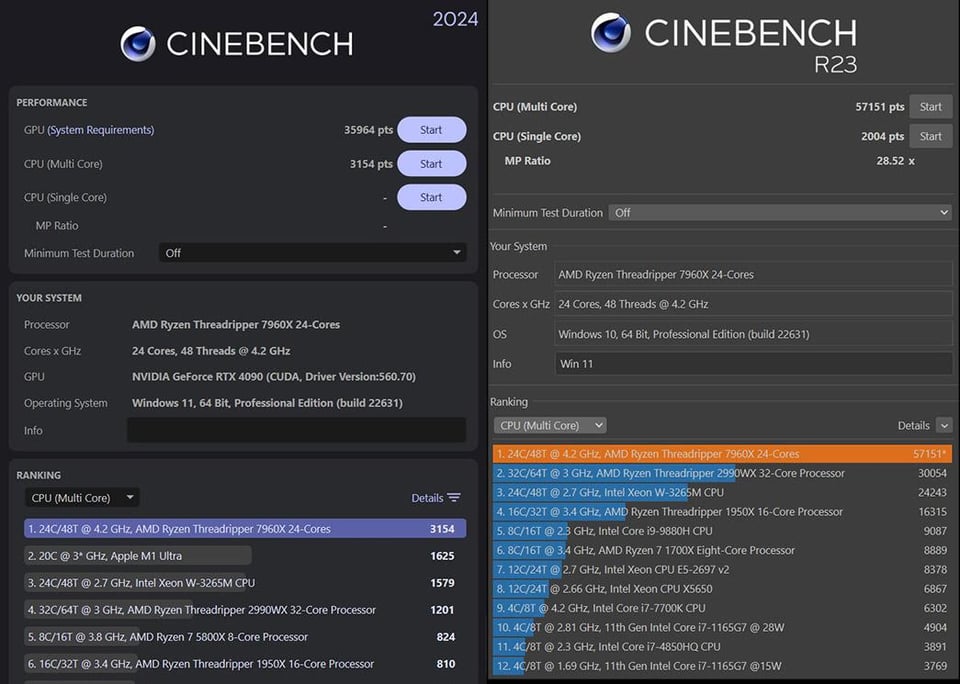The height and width of the screenshot is (684, 960).
Task: Select the Intel Core i9-9880H ranking row
Action: (722, 531)
